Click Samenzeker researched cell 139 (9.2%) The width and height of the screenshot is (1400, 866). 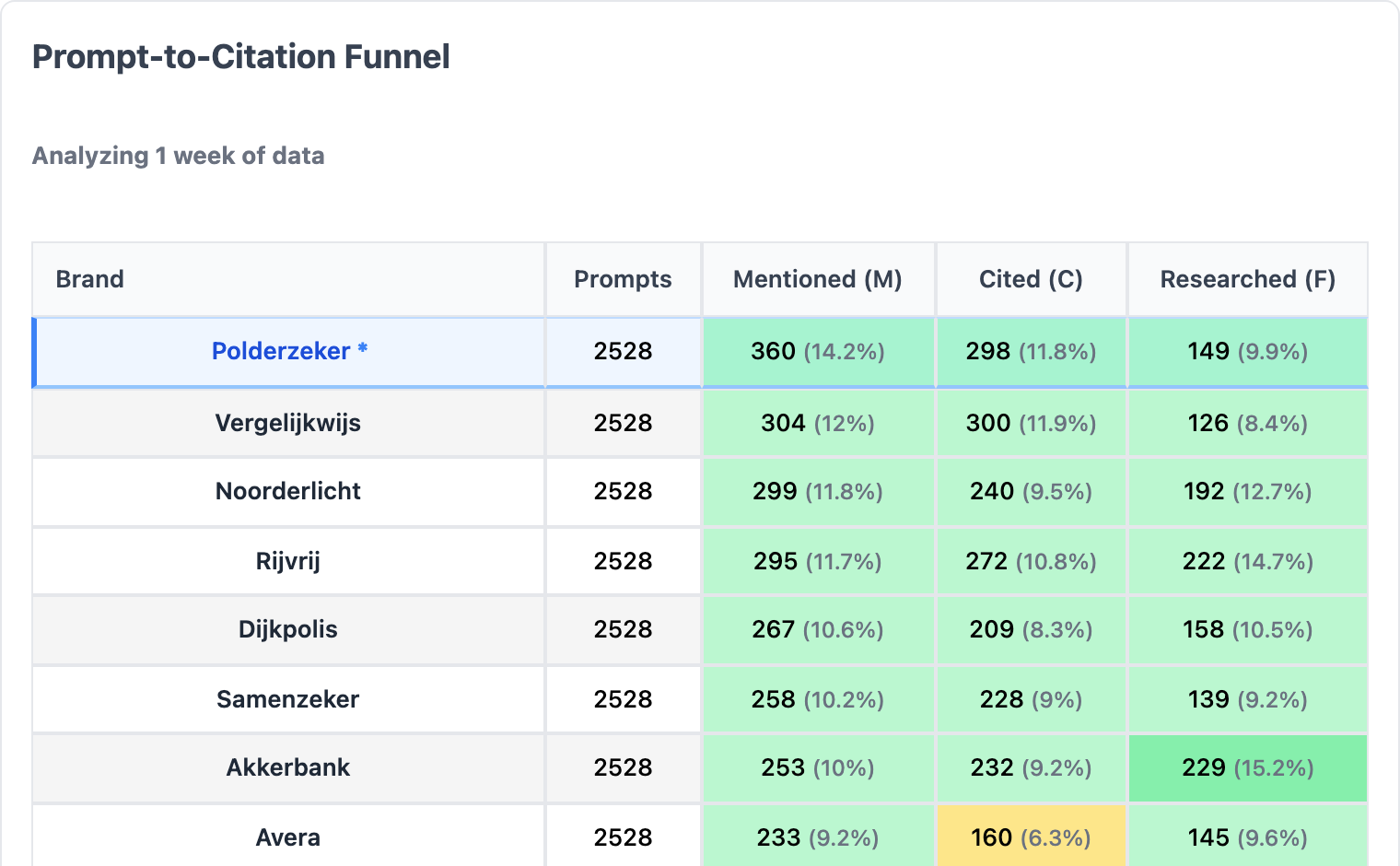click(x=1248, y=699)
